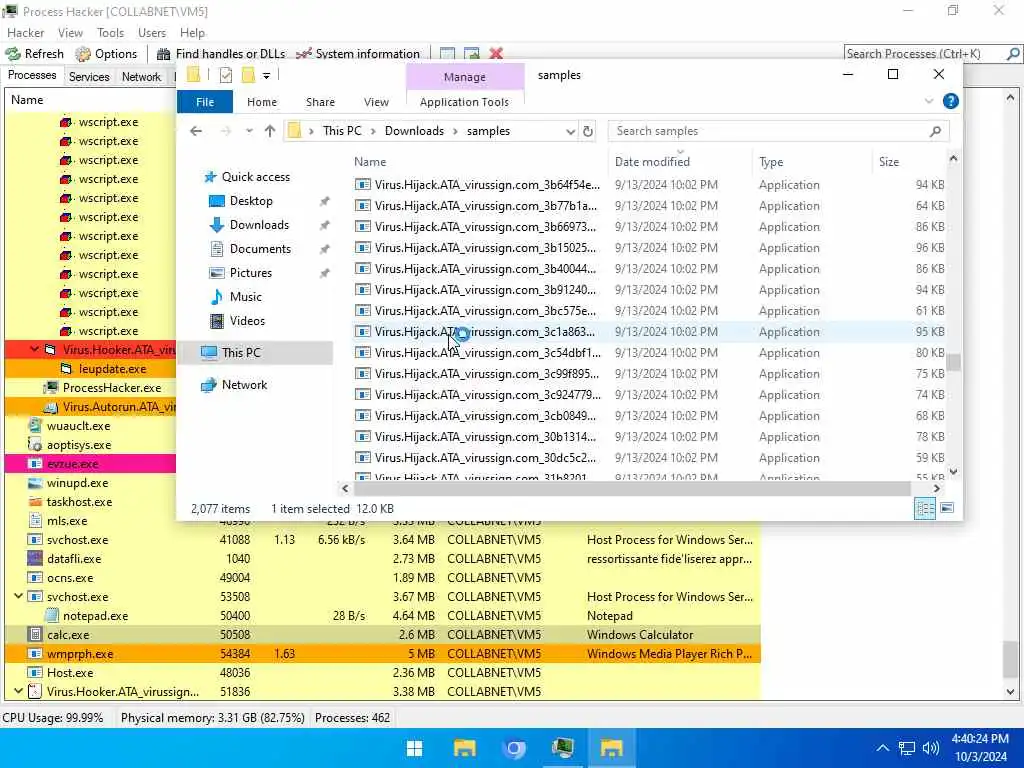Image resolution: width=1024 pixels, height=768 pixels.
Task: Open Windows Start button on taskbar
Action: coord(414,748)
